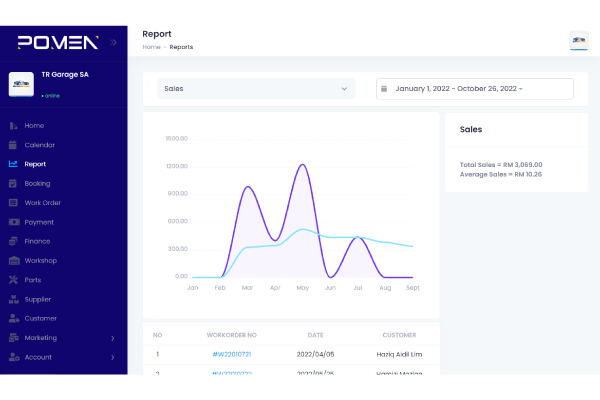Open date range picker January–October 2022
Screen dimensions: 600x400
(474, 89)
